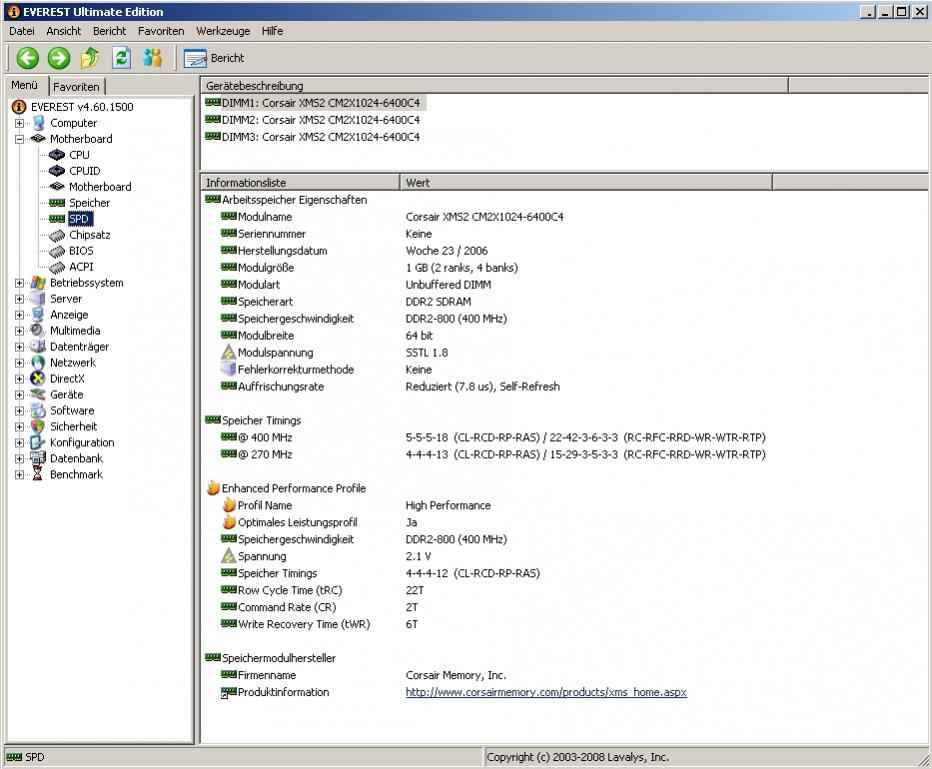Select the BIOS icon in tree
This screenshot has height=769, width=932.
[x=57, y=251]
